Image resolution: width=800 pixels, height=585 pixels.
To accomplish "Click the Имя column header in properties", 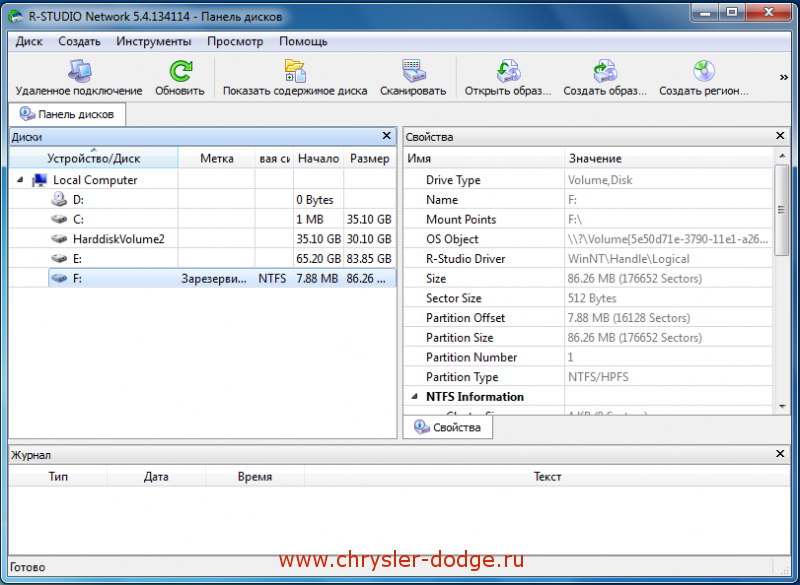I will [x=484, y=158].
